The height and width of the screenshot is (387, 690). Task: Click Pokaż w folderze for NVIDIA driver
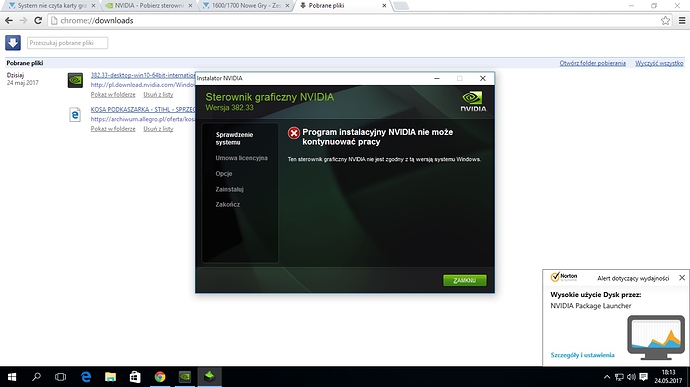pyautogui.click(x=113, y=94)
